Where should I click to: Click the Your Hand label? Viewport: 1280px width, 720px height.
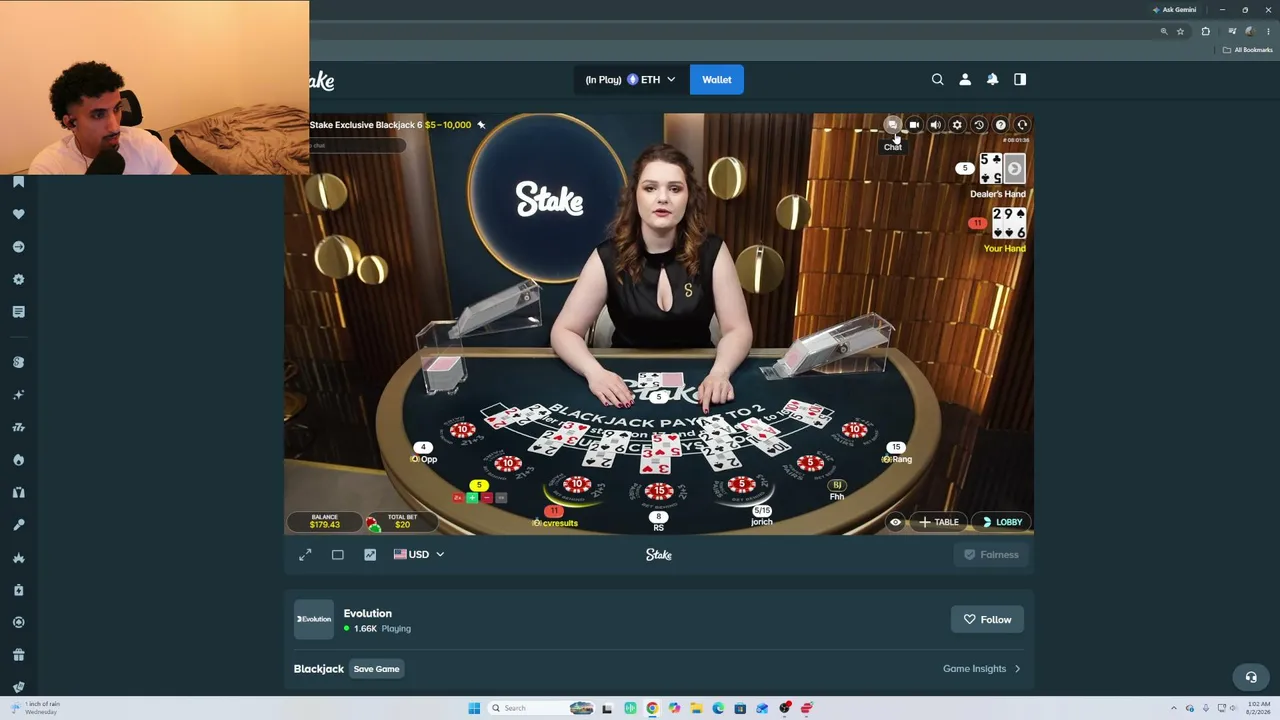[x=1005, y=248]
